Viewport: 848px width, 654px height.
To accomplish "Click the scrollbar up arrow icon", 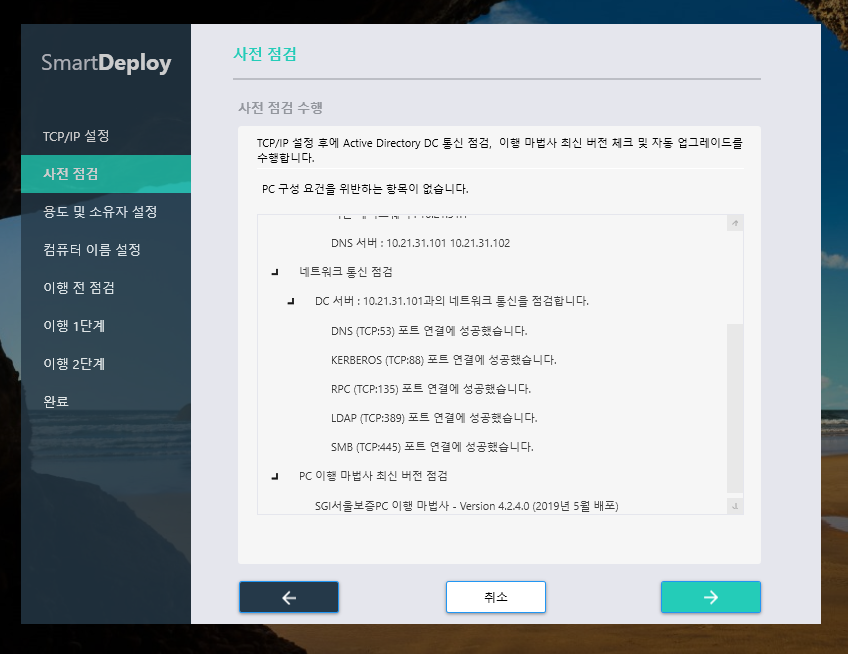I will 734,222.
